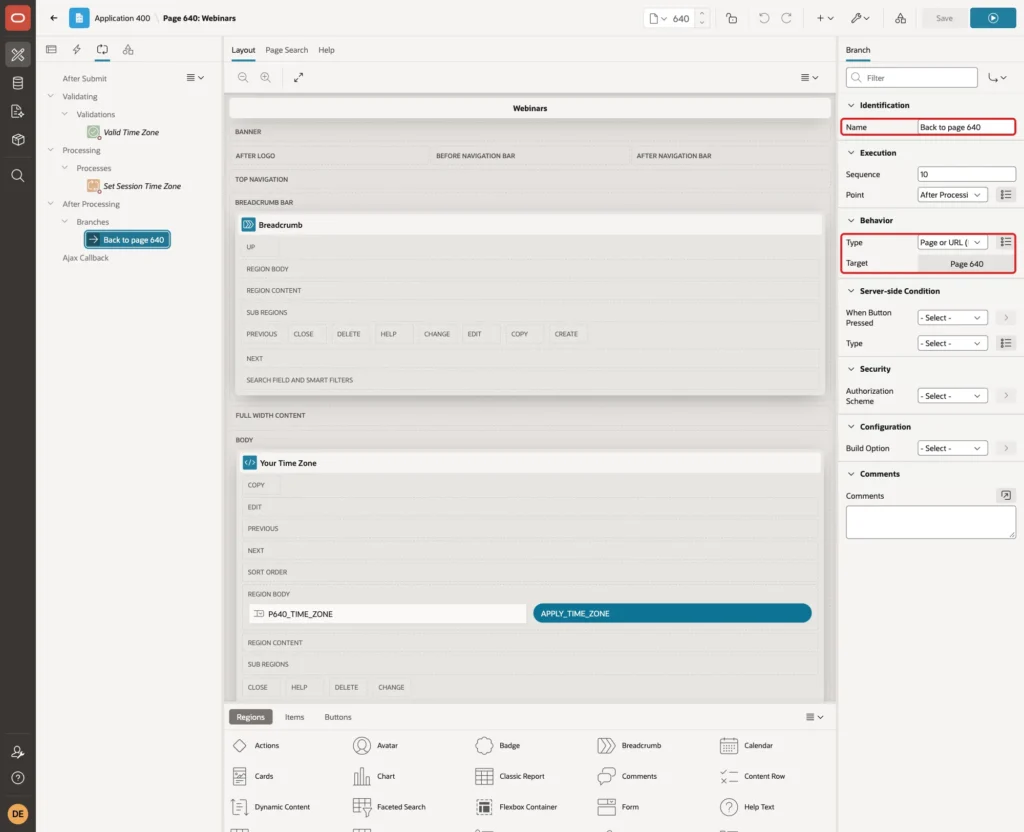
Task: Open SQL Workshop database icon
Action: [18, 83]
